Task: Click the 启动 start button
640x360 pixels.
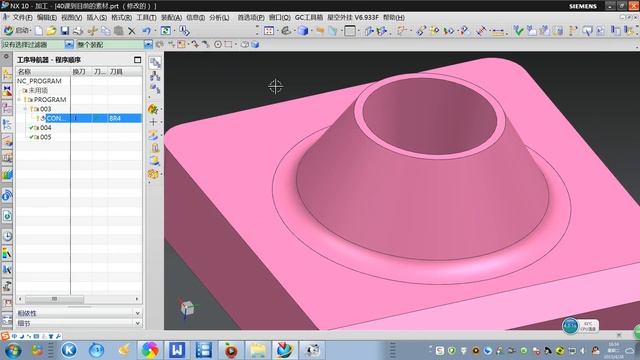Action: point(17,31)
